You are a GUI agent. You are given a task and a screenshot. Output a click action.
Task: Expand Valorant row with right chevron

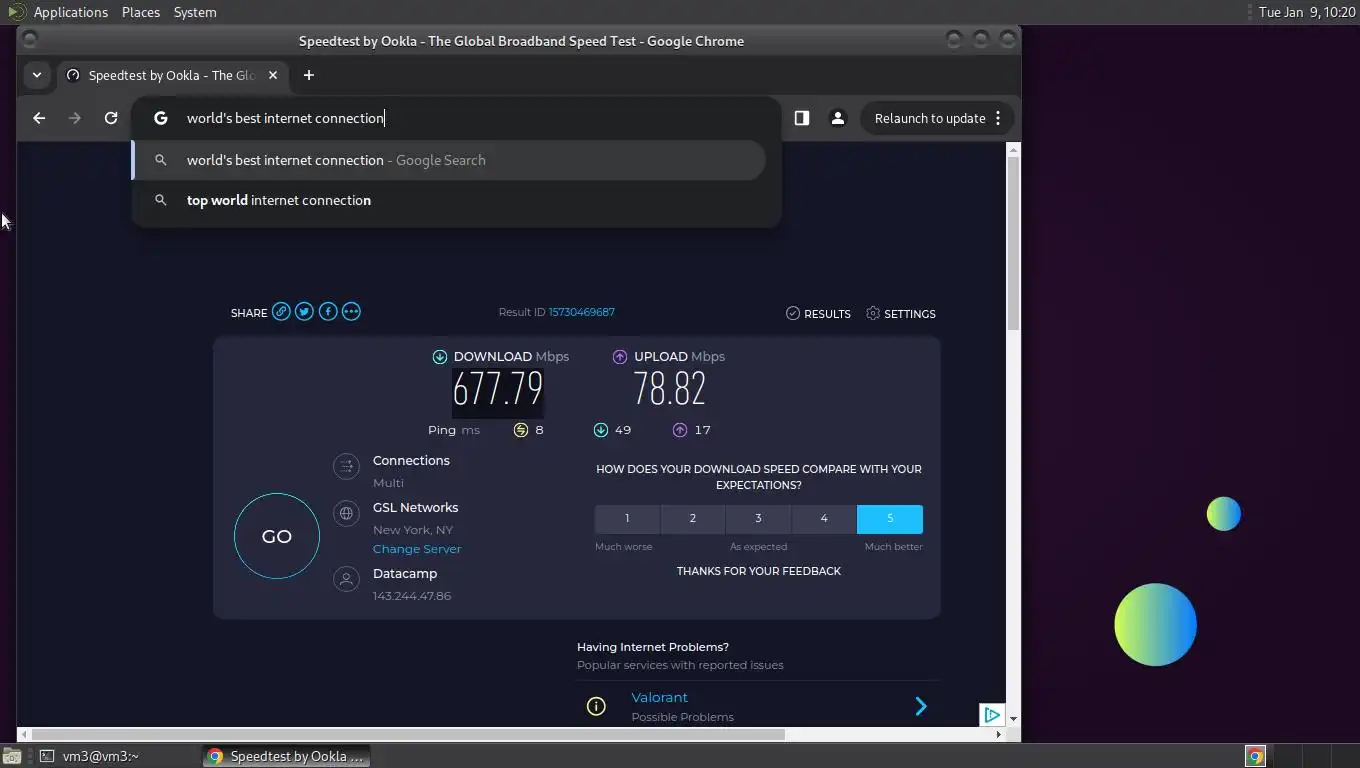coord(921,707)
